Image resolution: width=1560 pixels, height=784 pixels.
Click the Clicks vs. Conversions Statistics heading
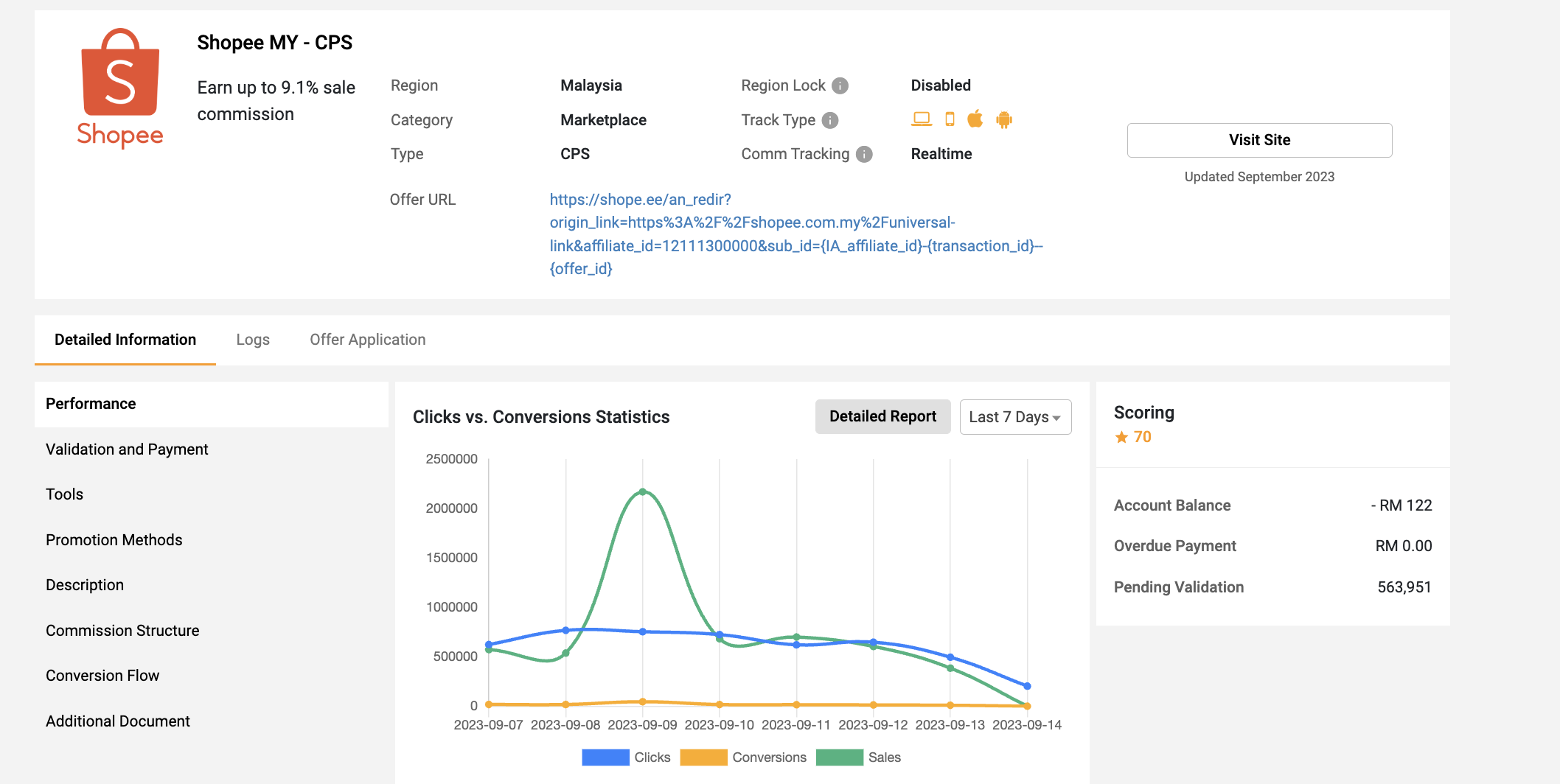(x=541, y=417)
